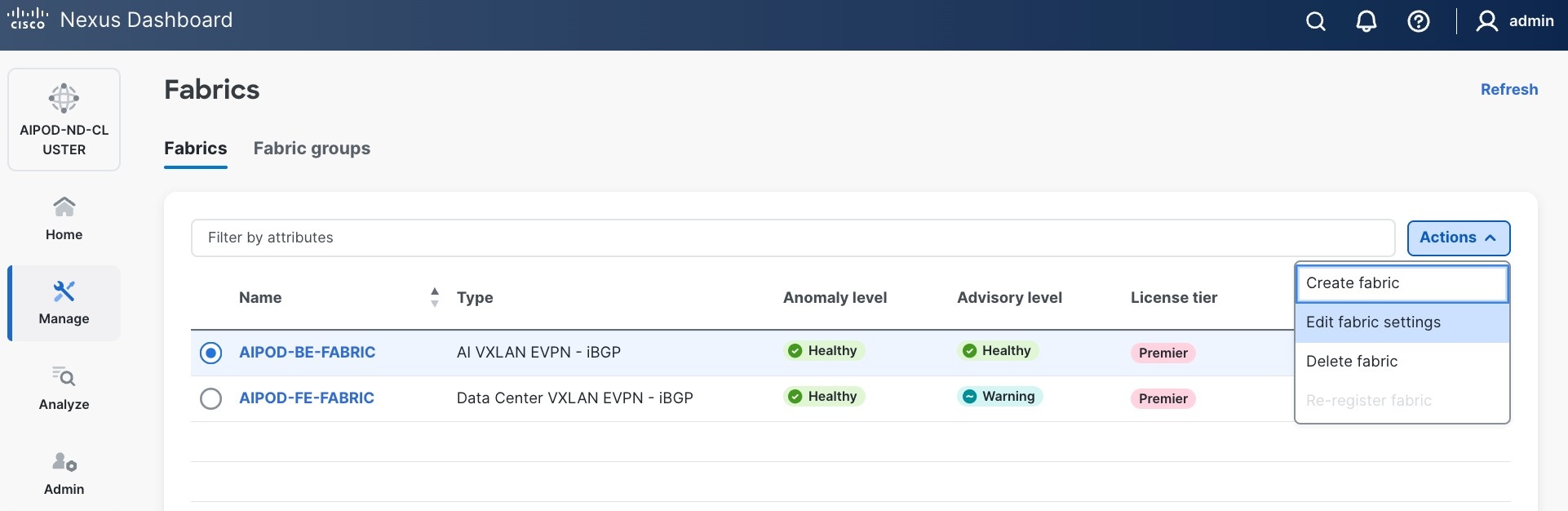This screenshot has width=1568, height=511.
Task: Open the Admin section icon
Action: pyautogui.click(x=64, y=462)
